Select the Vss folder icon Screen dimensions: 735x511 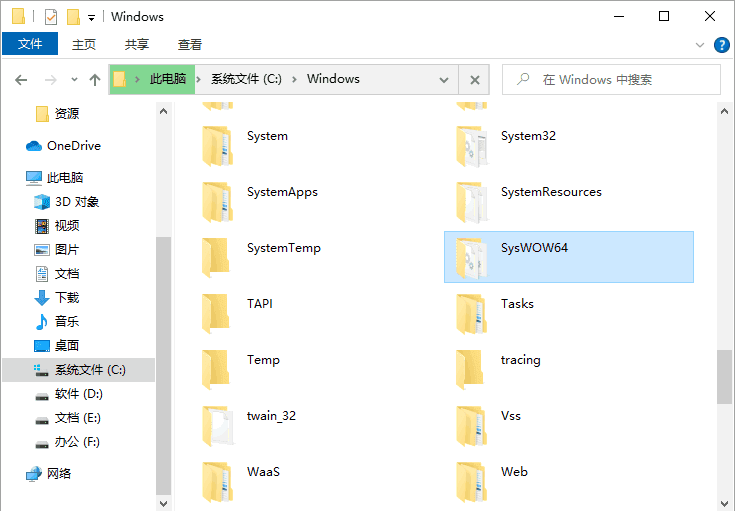click(x=472, y=426)
